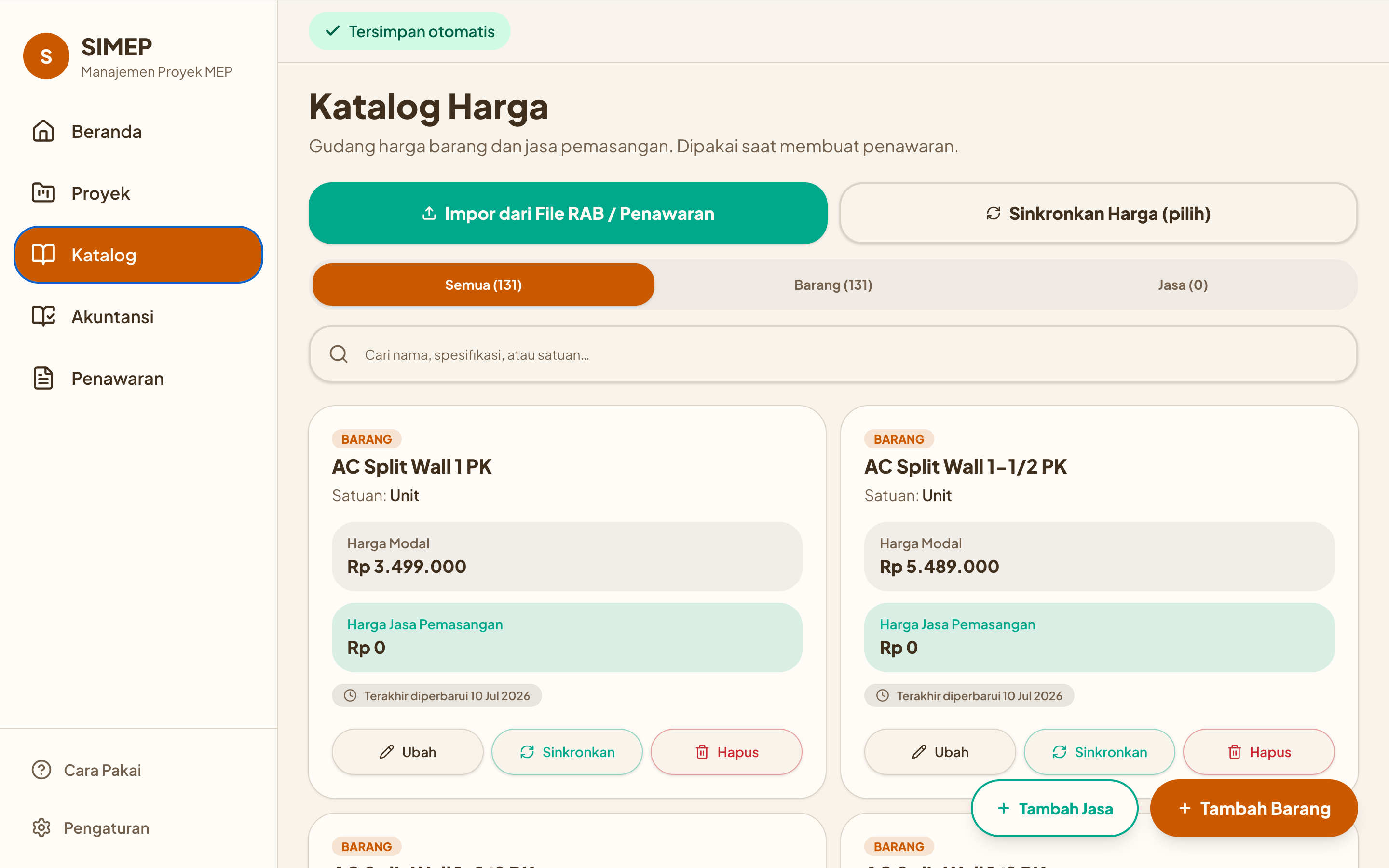Click the plus icon on Tambah Jasa
Image resolution: width=1389 pixels, height=868 pixels.
click(x=1003, y=808)
